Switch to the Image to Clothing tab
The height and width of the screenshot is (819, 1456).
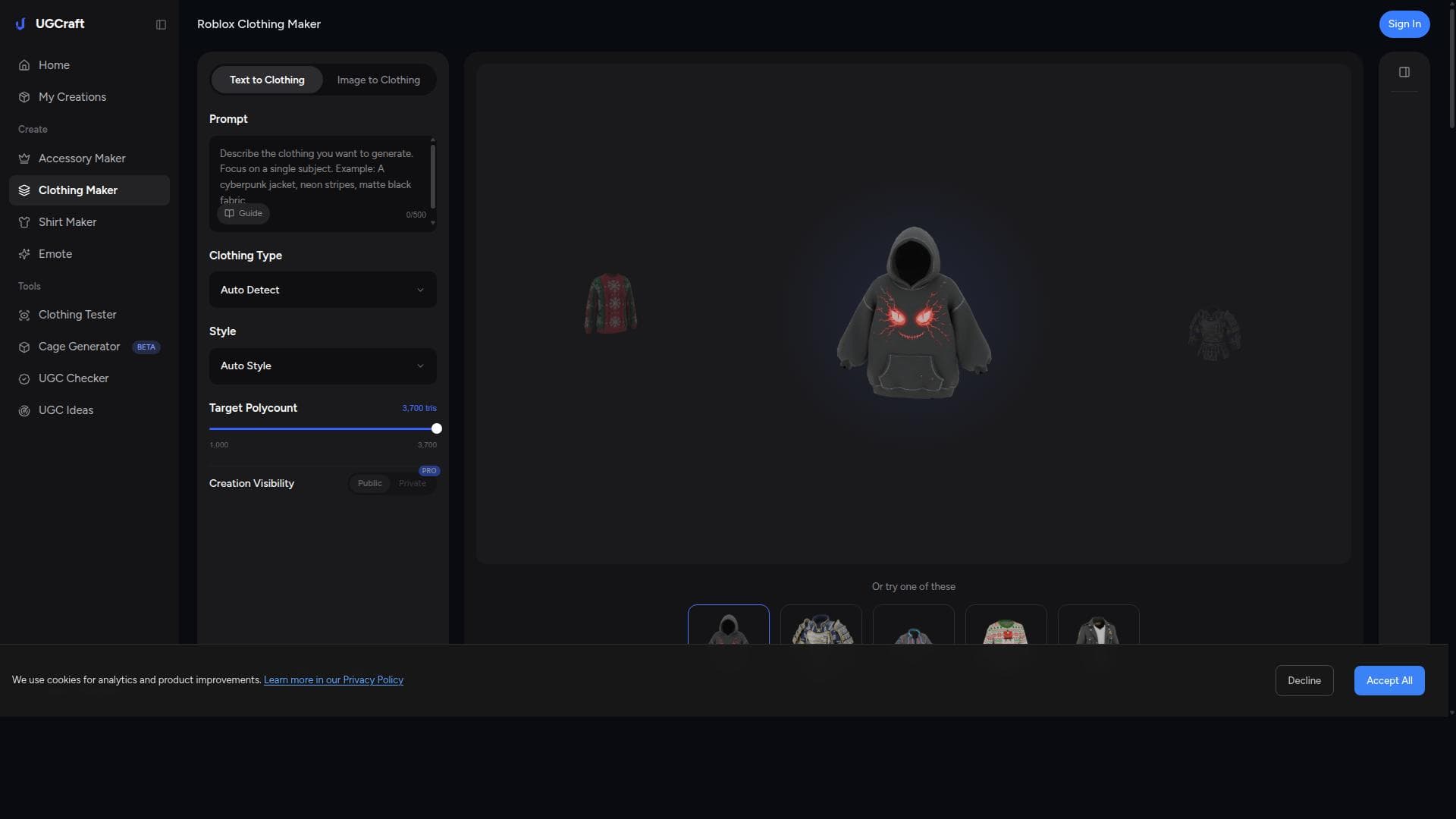[x=378, y=80]
